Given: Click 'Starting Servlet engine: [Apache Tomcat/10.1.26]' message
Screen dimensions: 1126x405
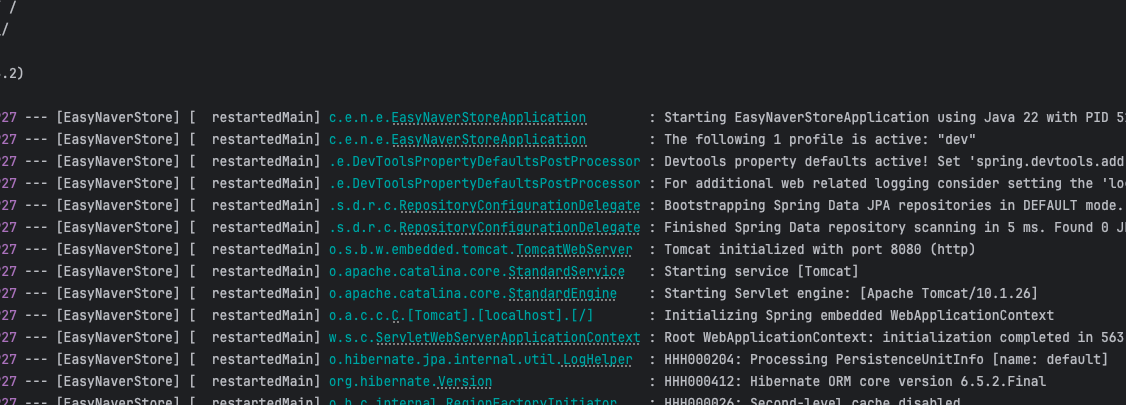Looking at the screenshot, I should (x=851, y=294).
